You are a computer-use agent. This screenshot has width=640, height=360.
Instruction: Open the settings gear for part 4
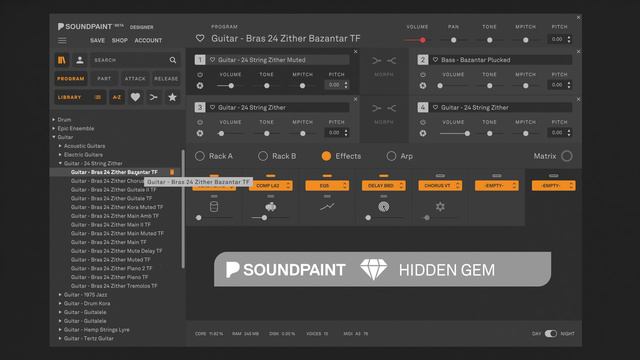pos(423,133)
